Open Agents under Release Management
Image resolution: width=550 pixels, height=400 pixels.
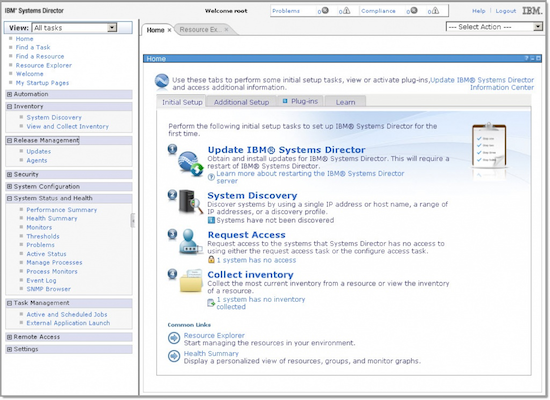click(x=36, y=160)
